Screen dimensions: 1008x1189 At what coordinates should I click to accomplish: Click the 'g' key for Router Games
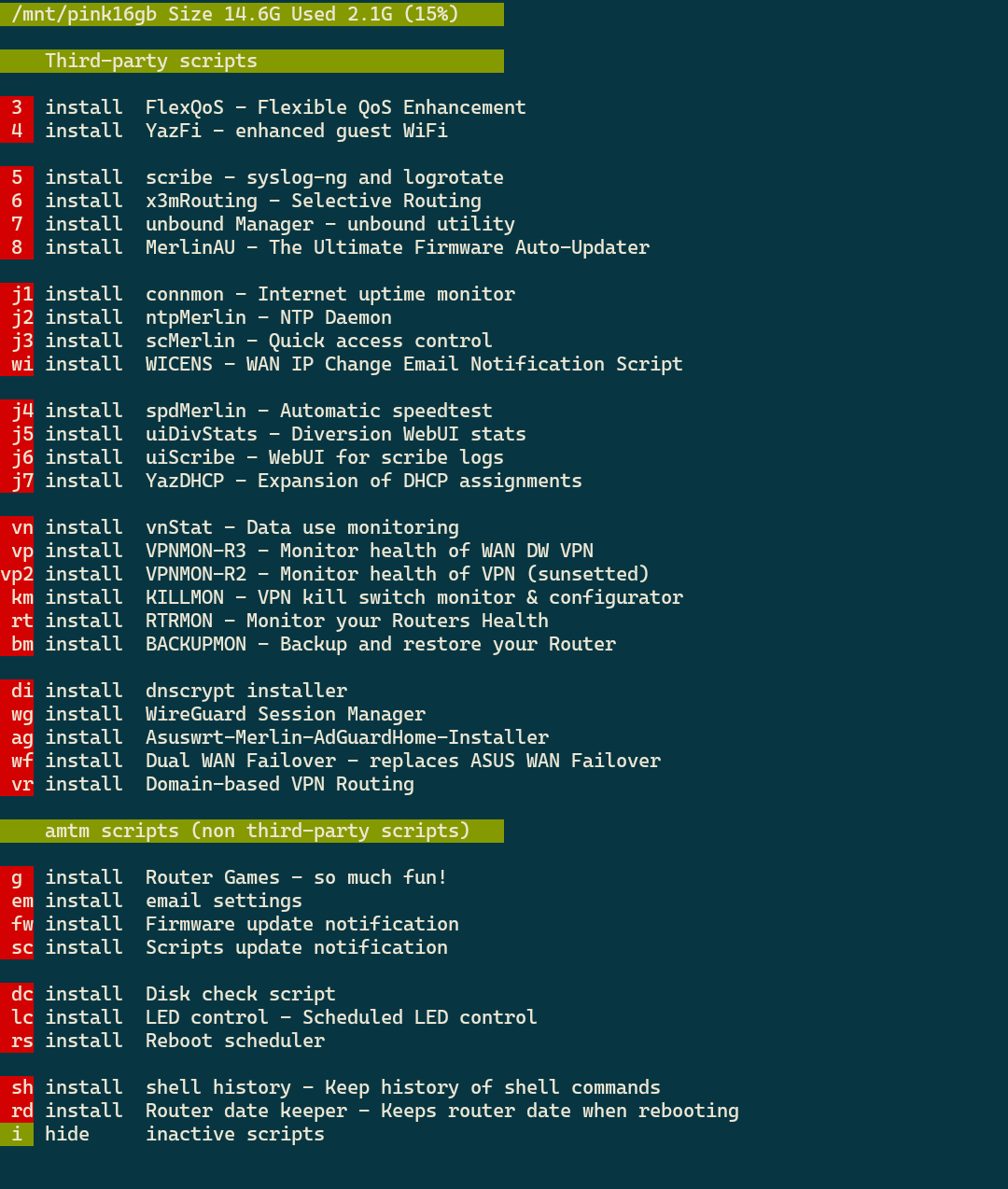tap(17, 877)
